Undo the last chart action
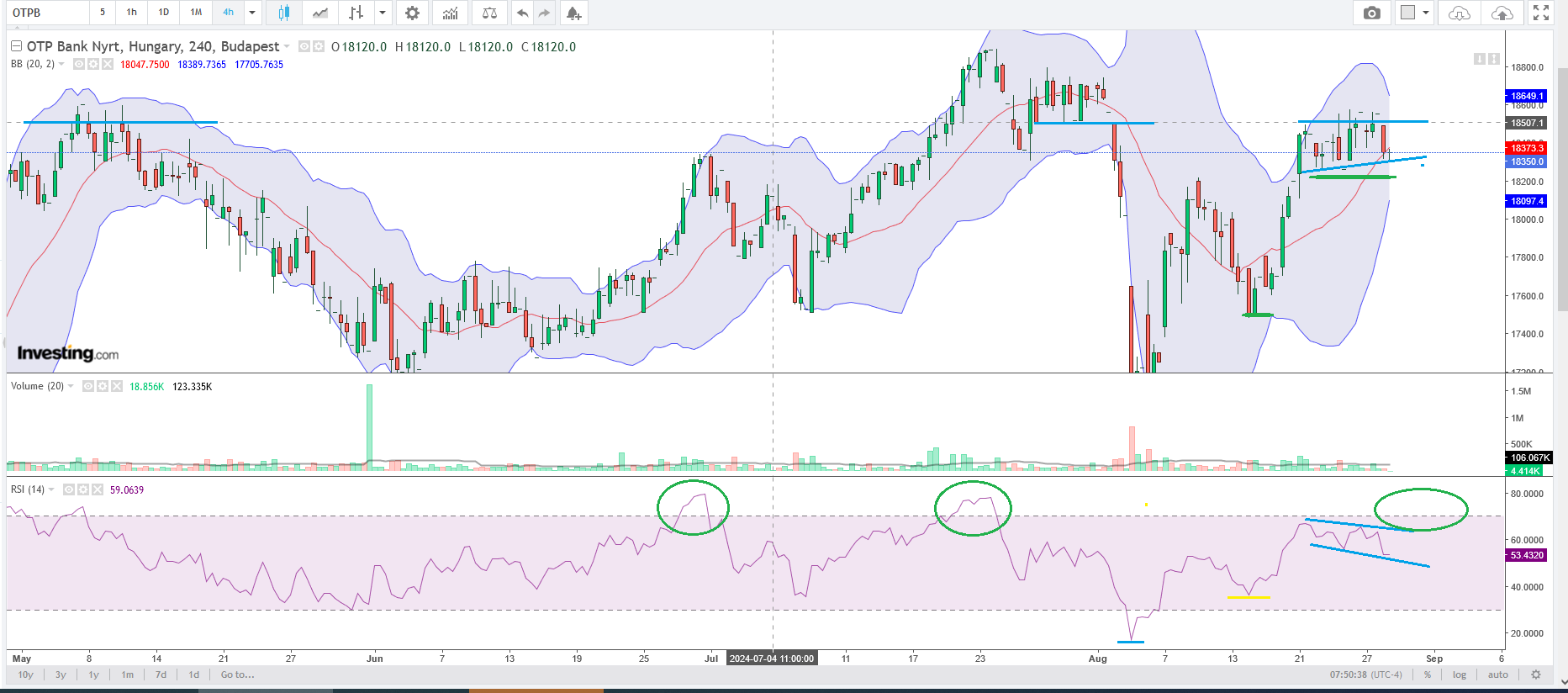This screenshot has width=1568, height=693. pyautogui.click(x=523, y=13)
